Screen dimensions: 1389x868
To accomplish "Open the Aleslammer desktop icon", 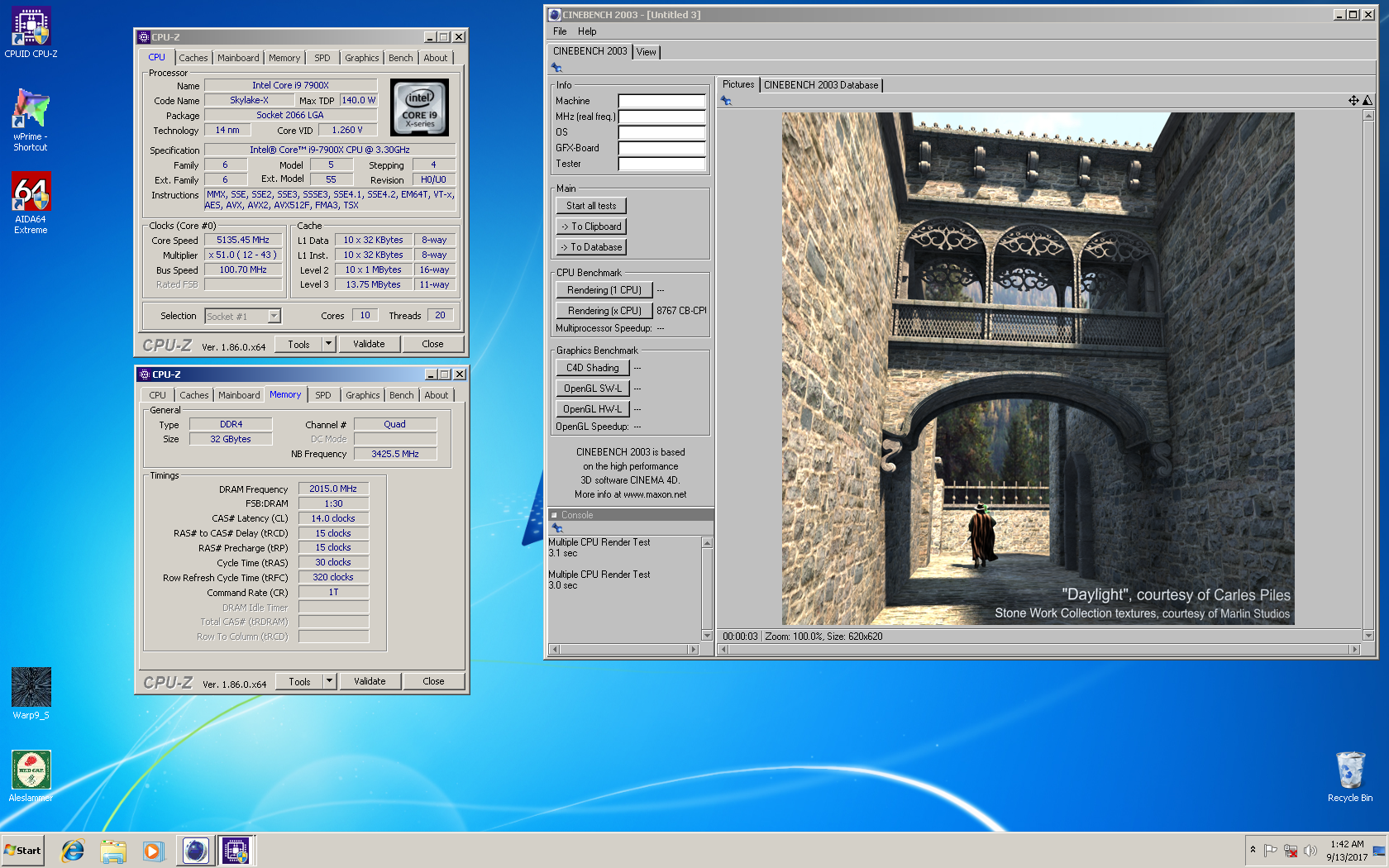I will [x=31, y=776].
